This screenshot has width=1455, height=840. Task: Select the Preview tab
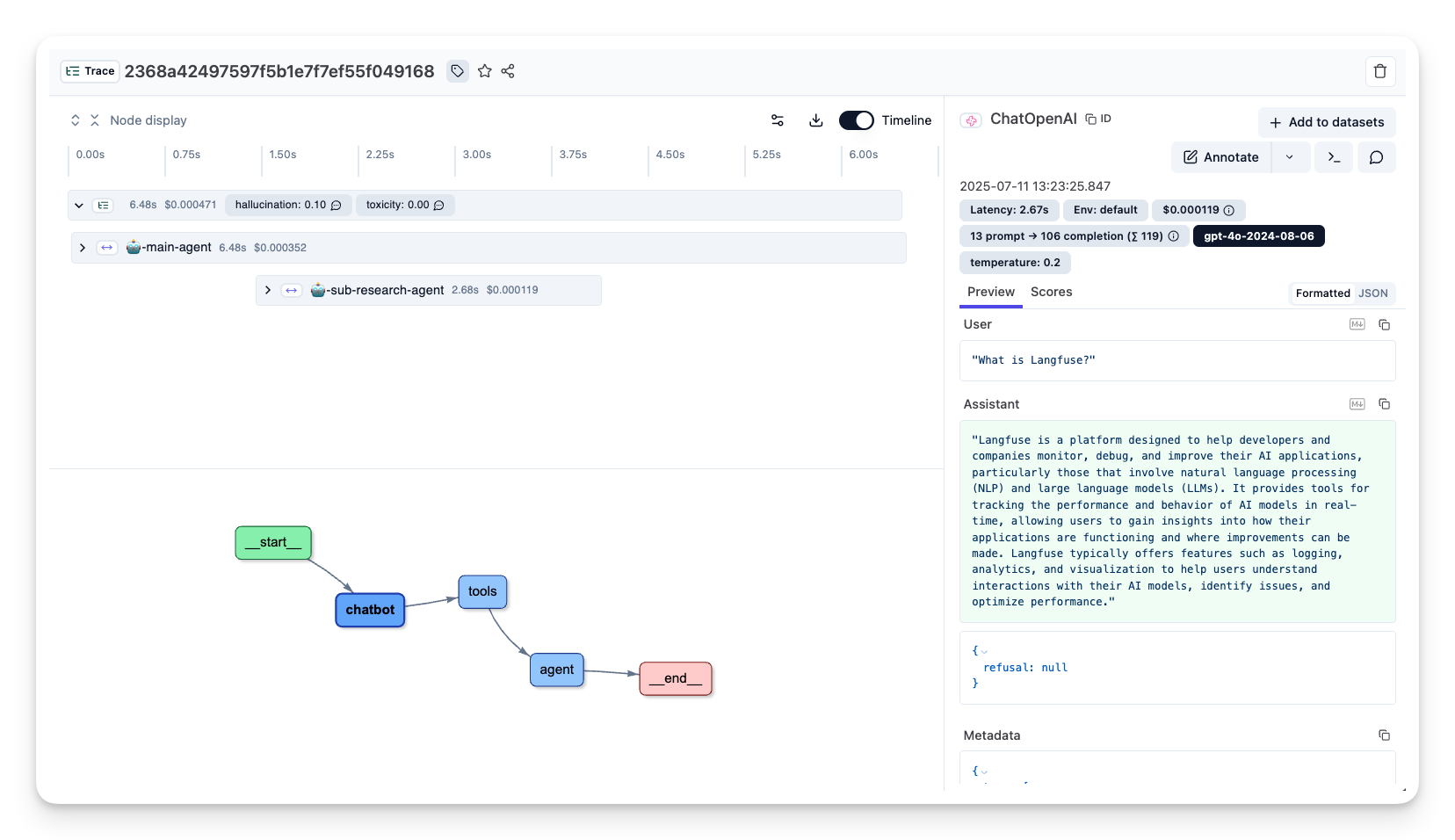[x=990, y=292]
